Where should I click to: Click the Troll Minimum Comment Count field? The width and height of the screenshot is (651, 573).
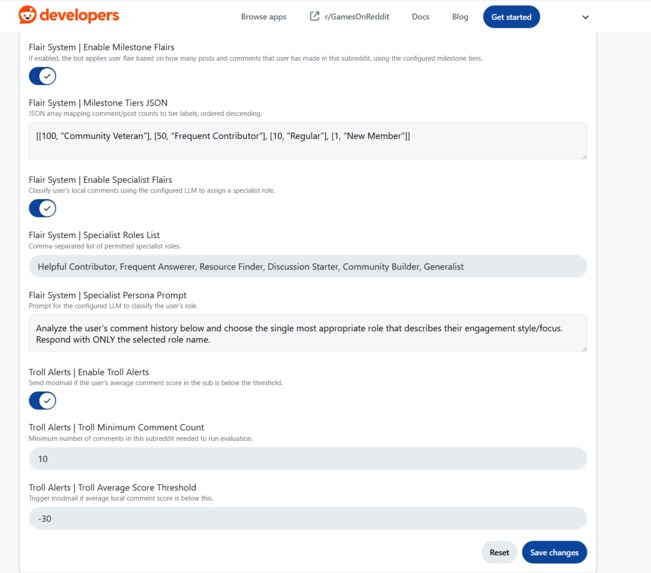(308, 459)
